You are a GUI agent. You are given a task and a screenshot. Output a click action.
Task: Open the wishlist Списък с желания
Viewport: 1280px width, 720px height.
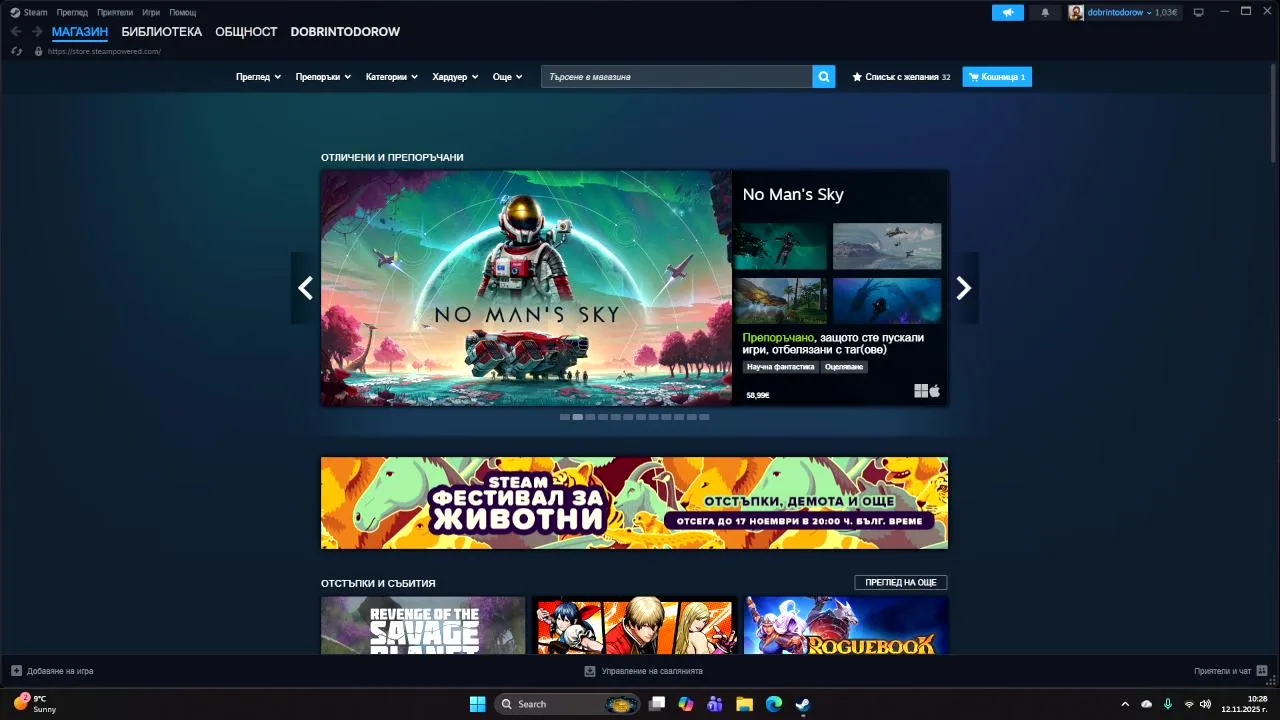[901, 77]
